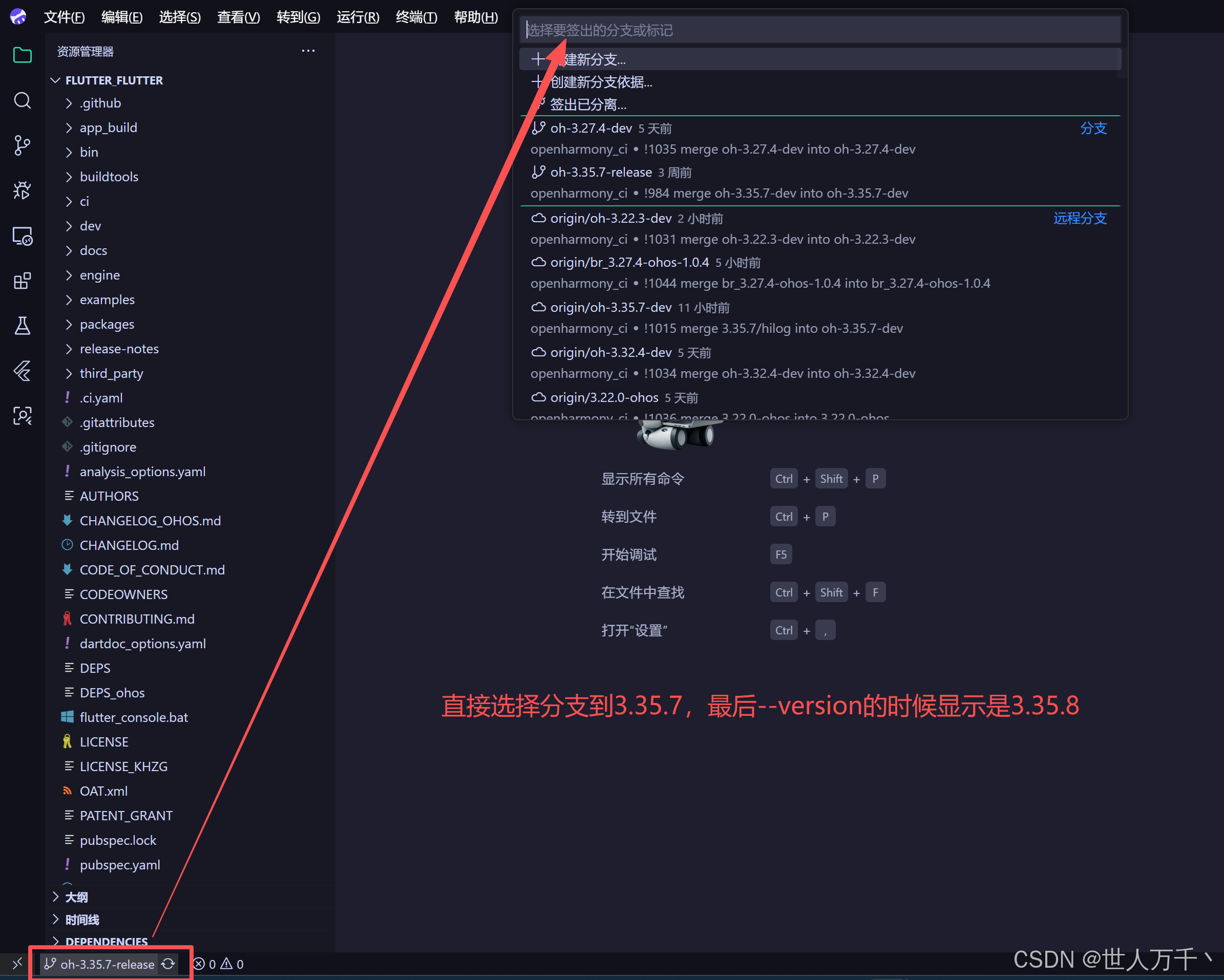This screenshot has height=980, width=1224.
Task: Open the 资源管理器 more actions (...) menu
Action: point(308,51)
